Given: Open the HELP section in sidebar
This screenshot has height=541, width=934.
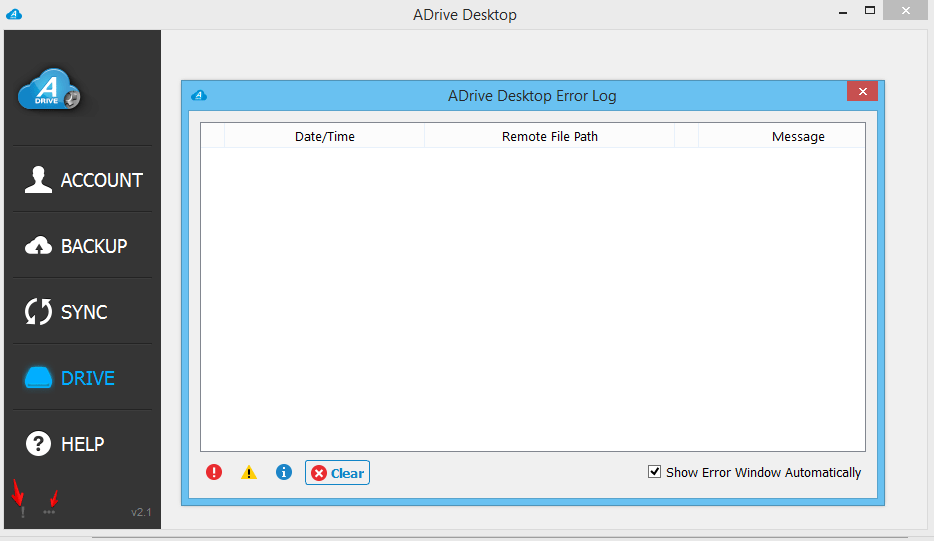Looking at the screenshot, I should (x=65, y=444).
